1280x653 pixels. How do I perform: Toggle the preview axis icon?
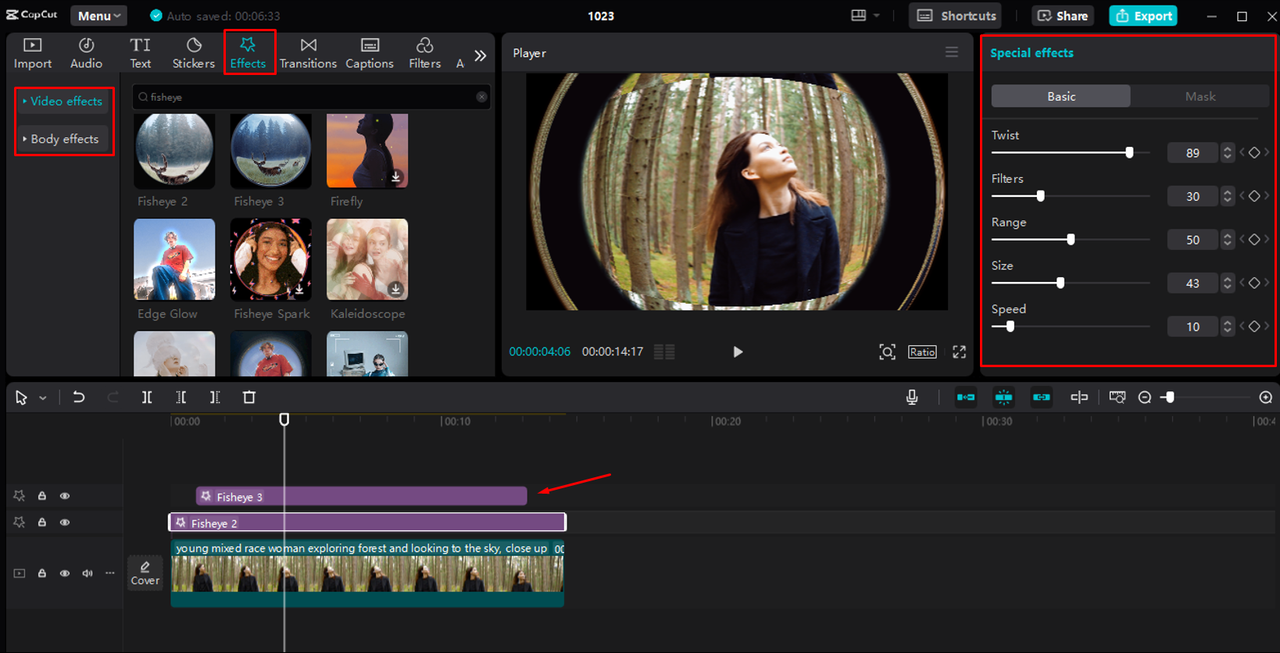[x=1079, y=397]
